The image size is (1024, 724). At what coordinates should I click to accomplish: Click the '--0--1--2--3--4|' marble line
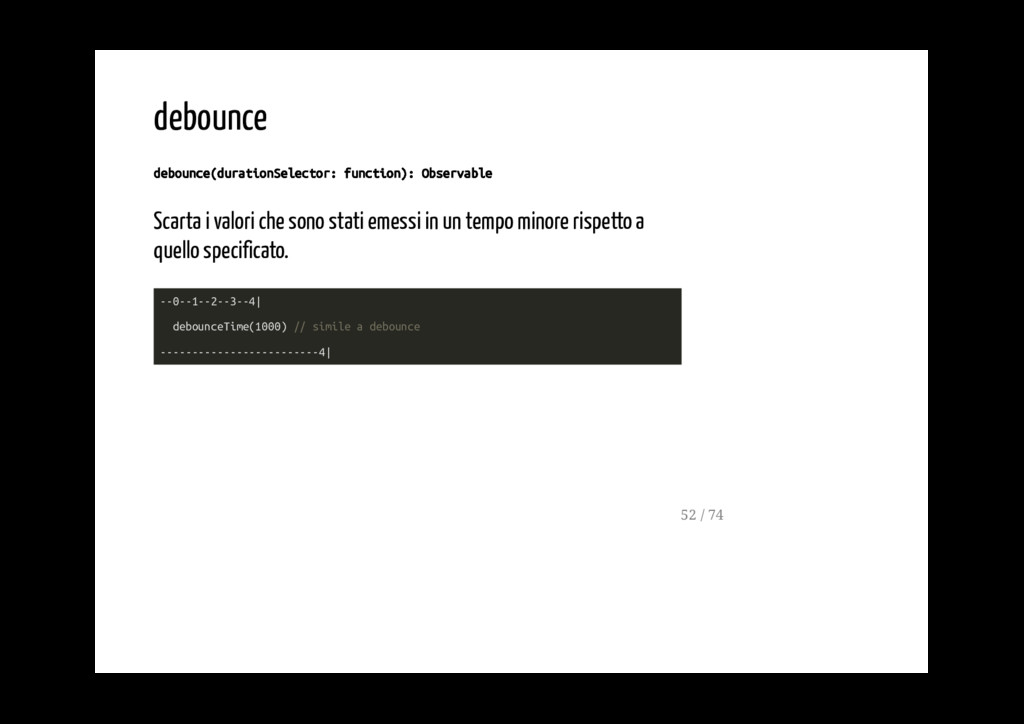pyautogui.click(x=210, y=302)
